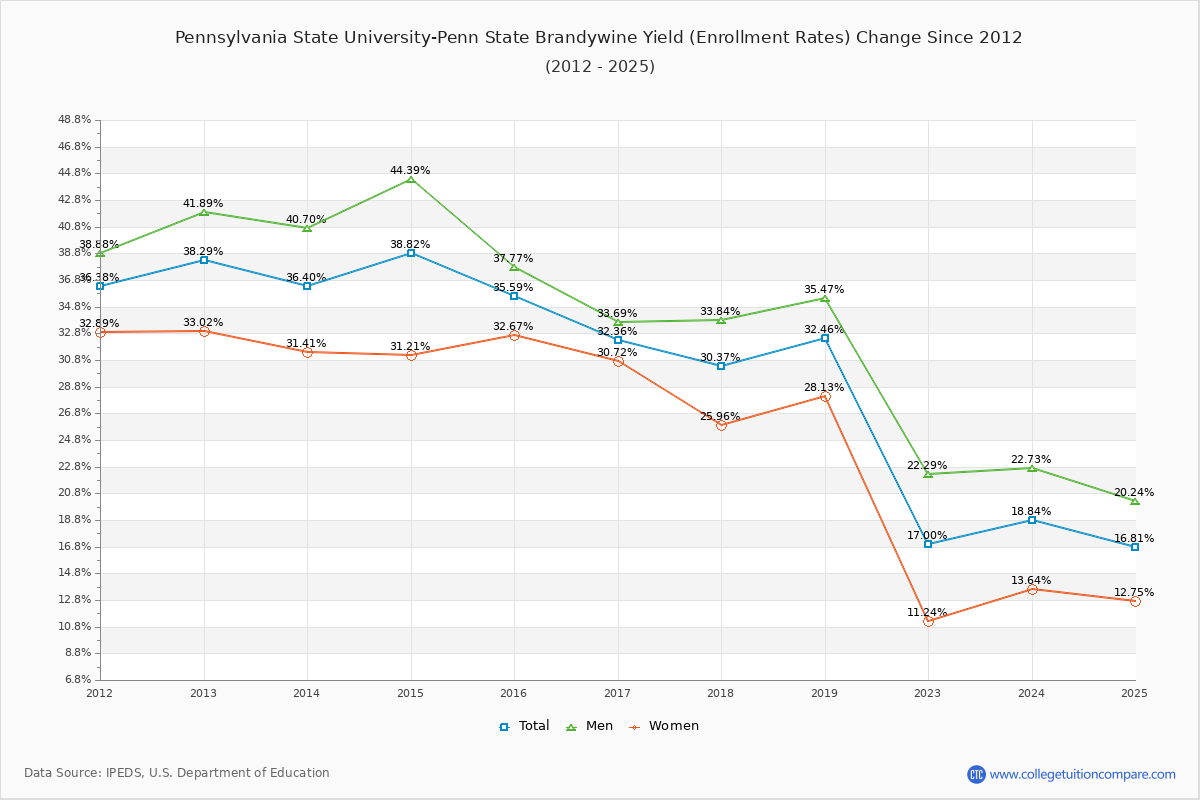Select Women 2024 data point 13.64%
Viewport: 1200px width, 800px height.
(1032, 589)
